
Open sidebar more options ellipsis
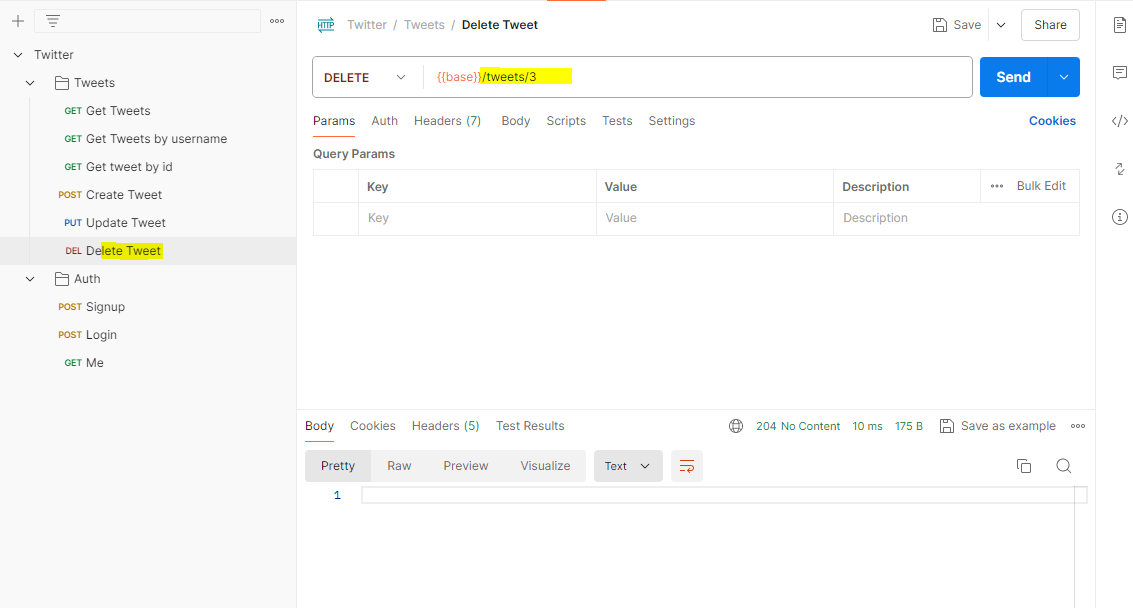click(277, 21)
